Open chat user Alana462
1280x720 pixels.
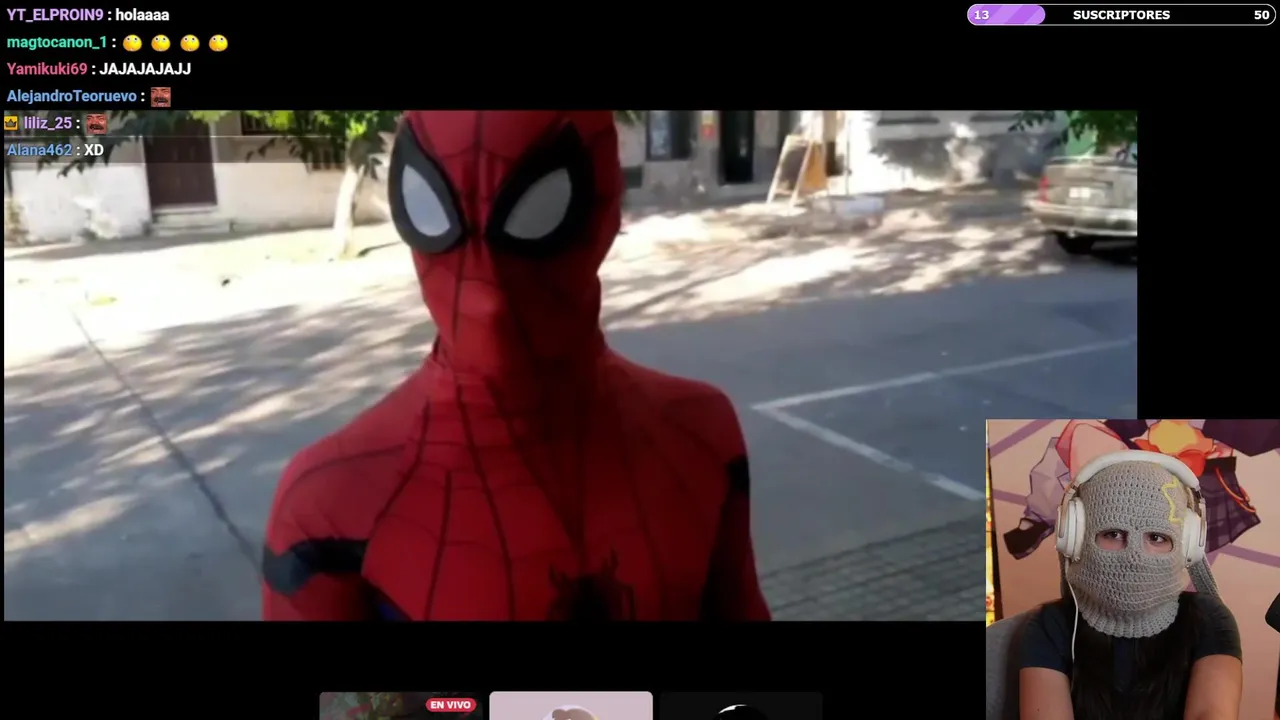point(39,150)
